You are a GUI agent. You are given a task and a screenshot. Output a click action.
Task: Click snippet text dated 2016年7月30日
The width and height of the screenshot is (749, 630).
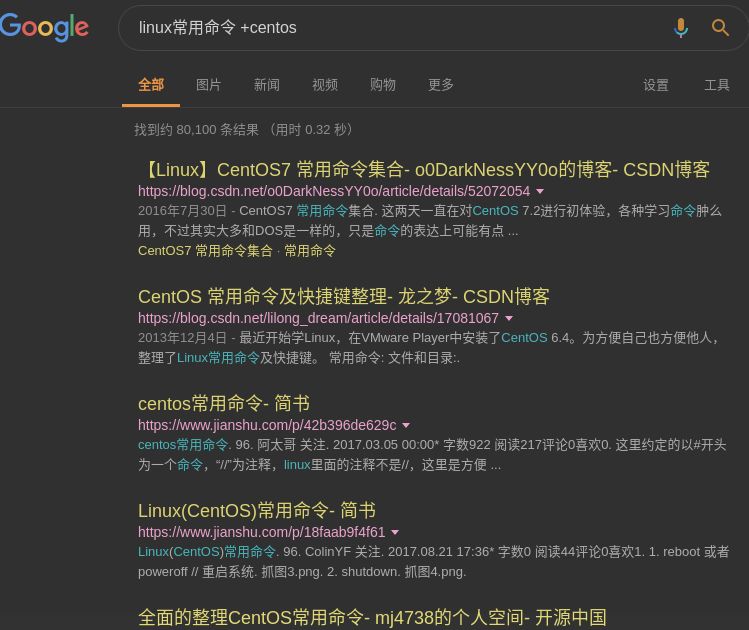[430, 221]
